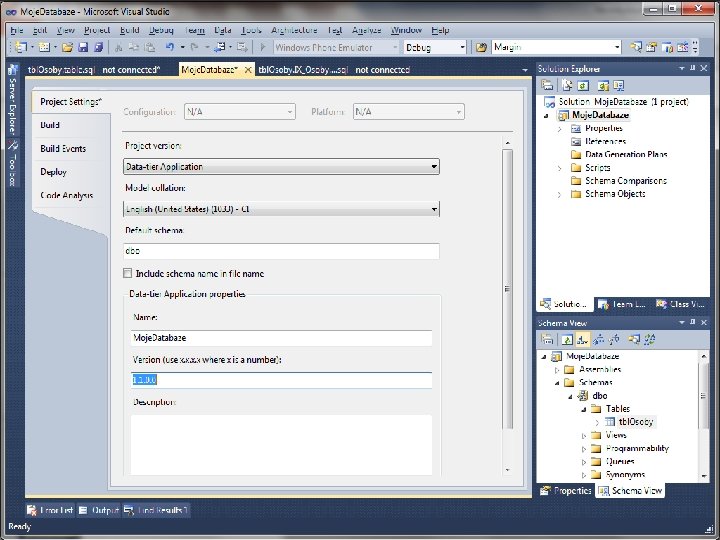Open the Error List panel
Viewport: 720px width, 540px height.
point(50,510)
